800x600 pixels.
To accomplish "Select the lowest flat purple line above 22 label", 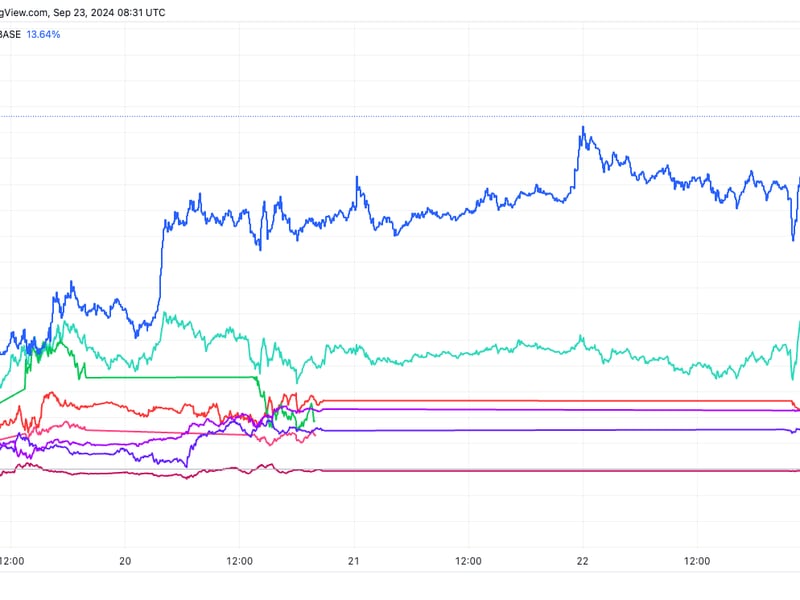I will pyautogui.click(x=582, y=430).
